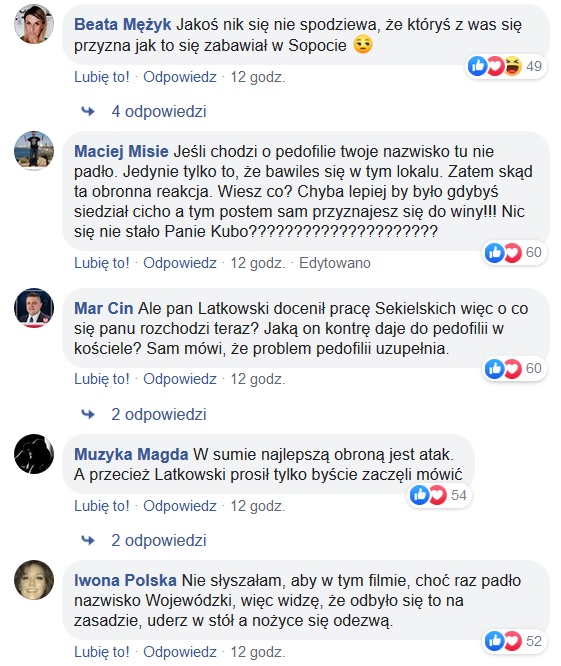Click the Haha reaction on Beata's comment
The image size is (561, 666).
(513, 66)
